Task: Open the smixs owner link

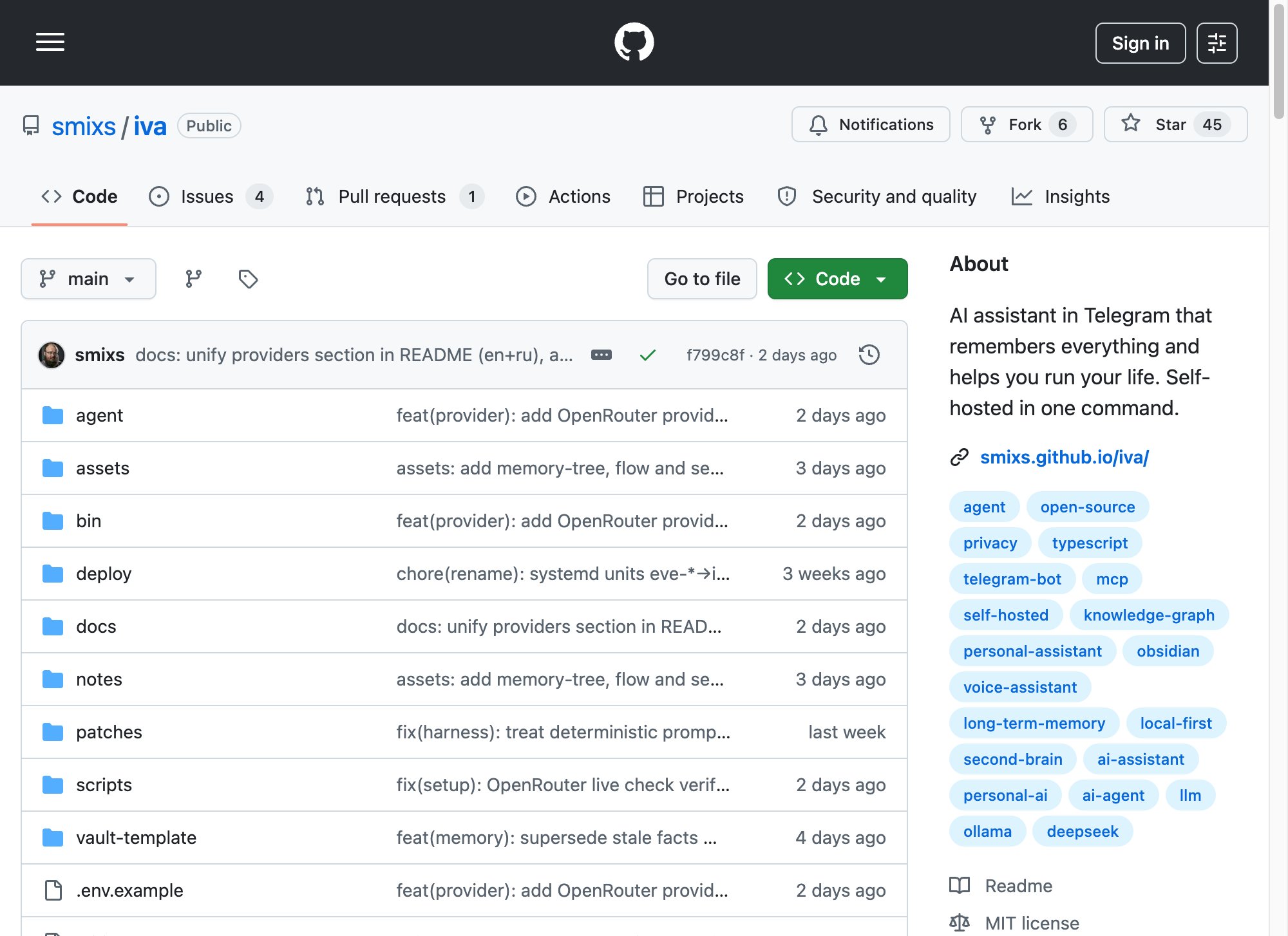Action: point(84,126)
